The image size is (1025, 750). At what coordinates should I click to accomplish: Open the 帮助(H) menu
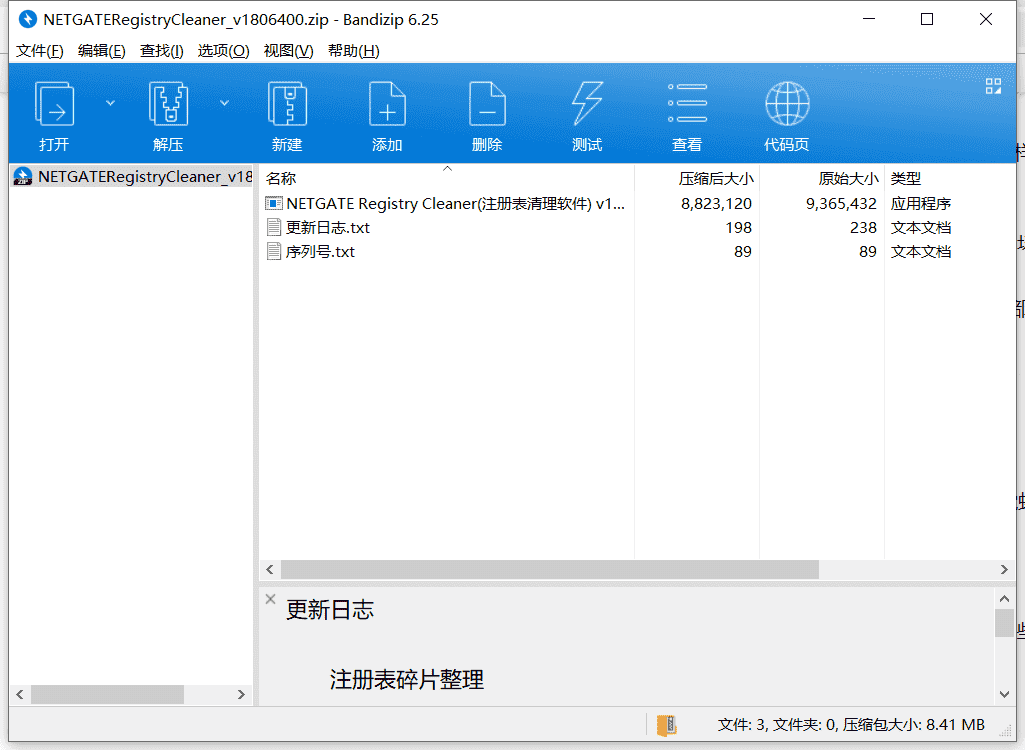tap(354, 51)
